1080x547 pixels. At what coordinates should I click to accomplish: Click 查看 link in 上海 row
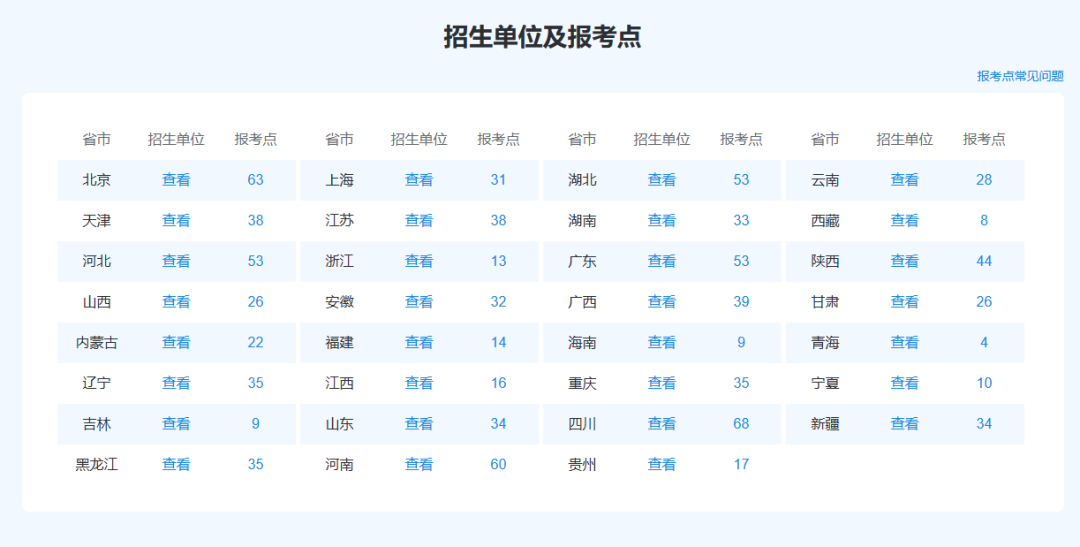point(419,180)
